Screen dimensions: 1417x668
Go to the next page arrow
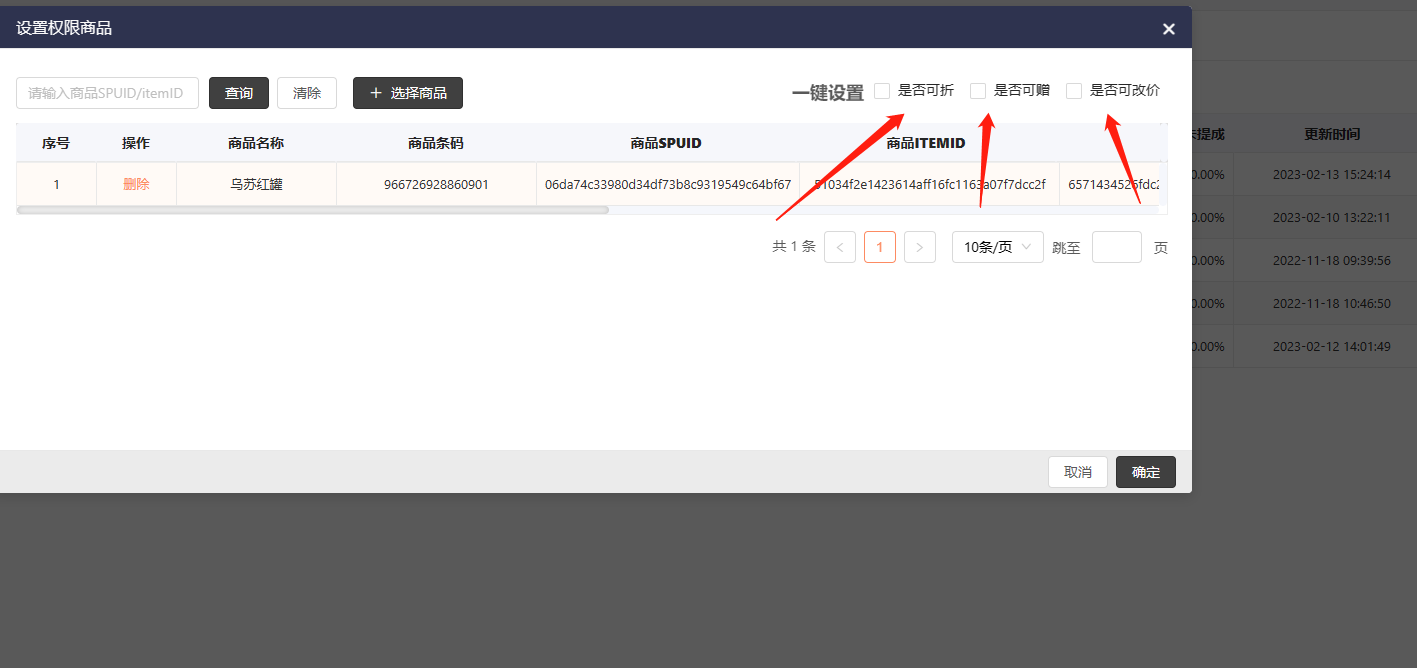click(x=919, y=247)
